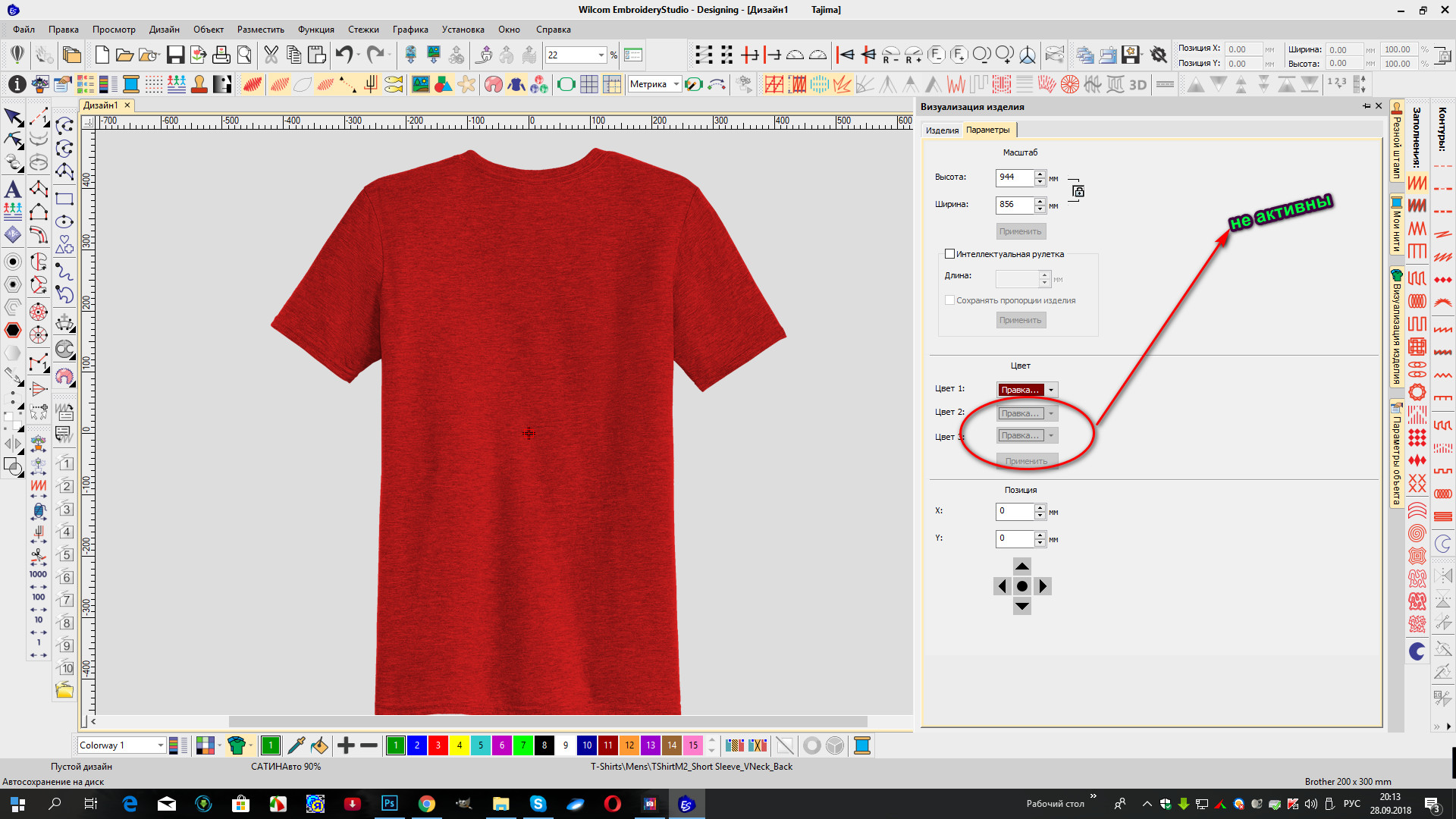1456x819 pixels.
Task: Select the Lettering 'A' tool
Action: pos(13,189)
